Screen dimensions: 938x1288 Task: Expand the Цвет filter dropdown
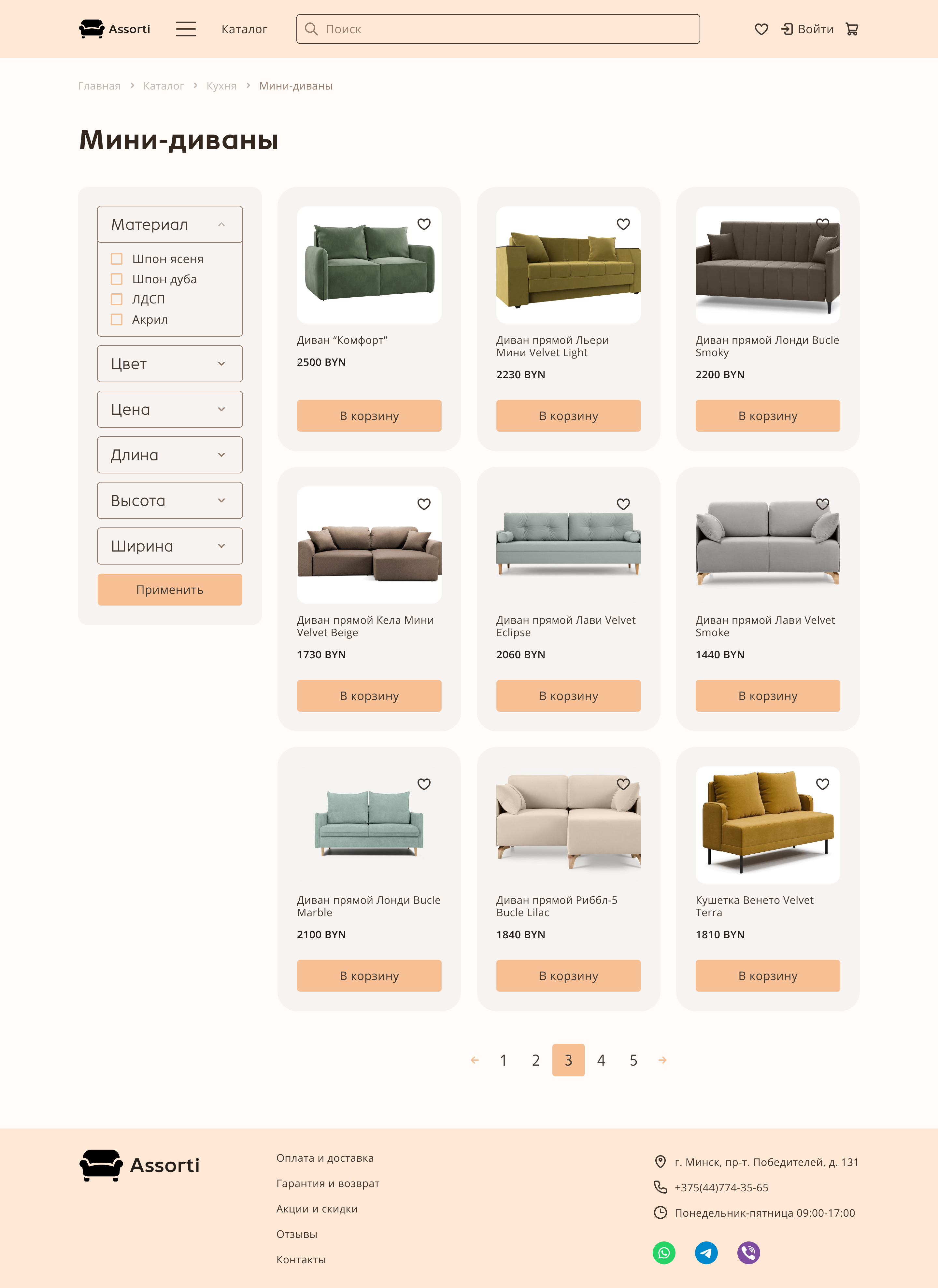[170, 364]
